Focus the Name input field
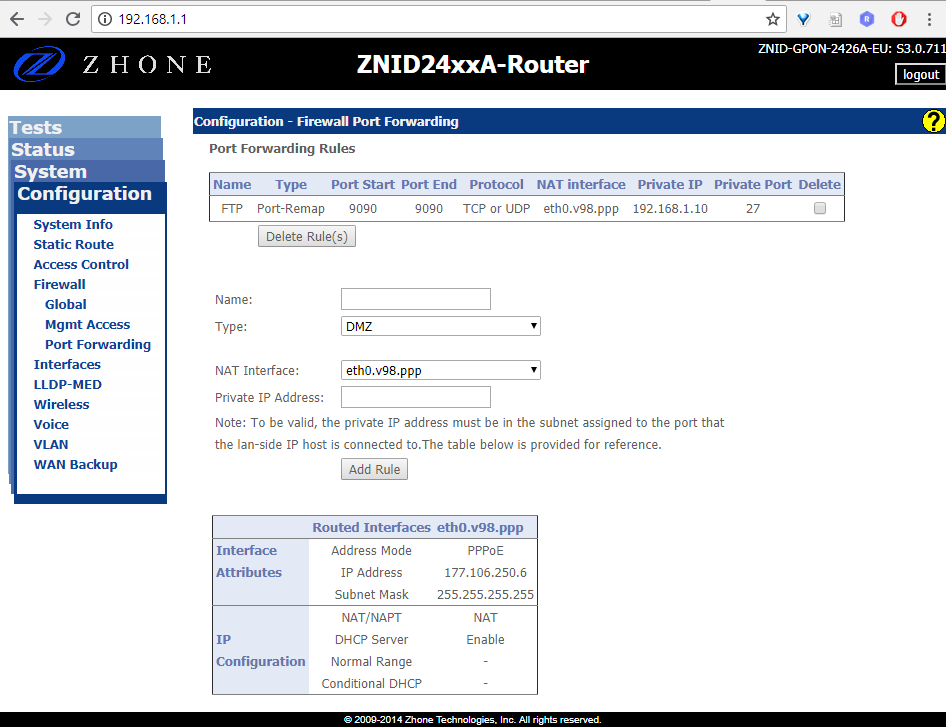Screen dimensions: 946x727 pyautogui.click(x=416, y=299)
